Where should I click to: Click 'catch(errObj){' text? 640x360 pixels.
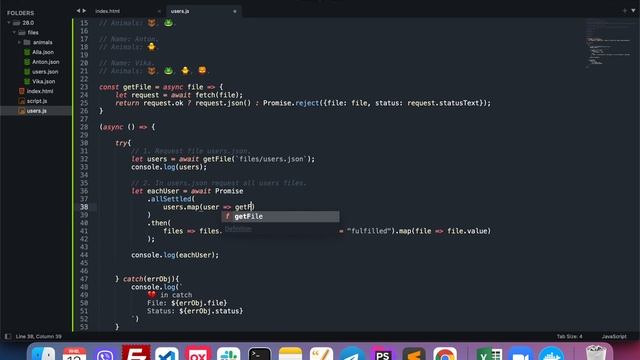[x=151, y=279]
